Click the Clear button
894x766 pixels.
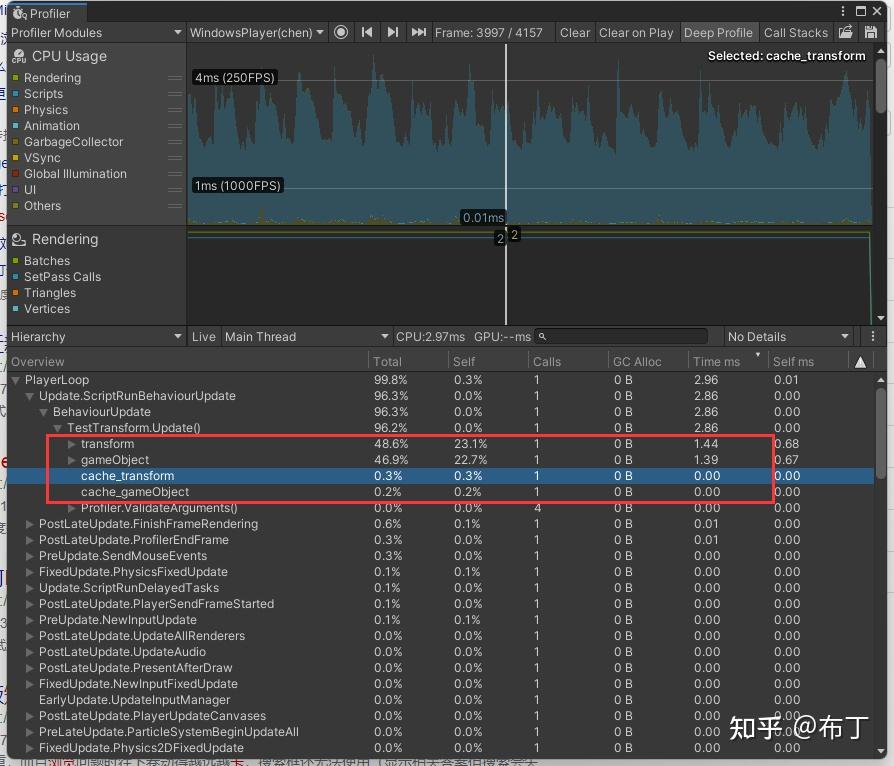coord(574,32)
